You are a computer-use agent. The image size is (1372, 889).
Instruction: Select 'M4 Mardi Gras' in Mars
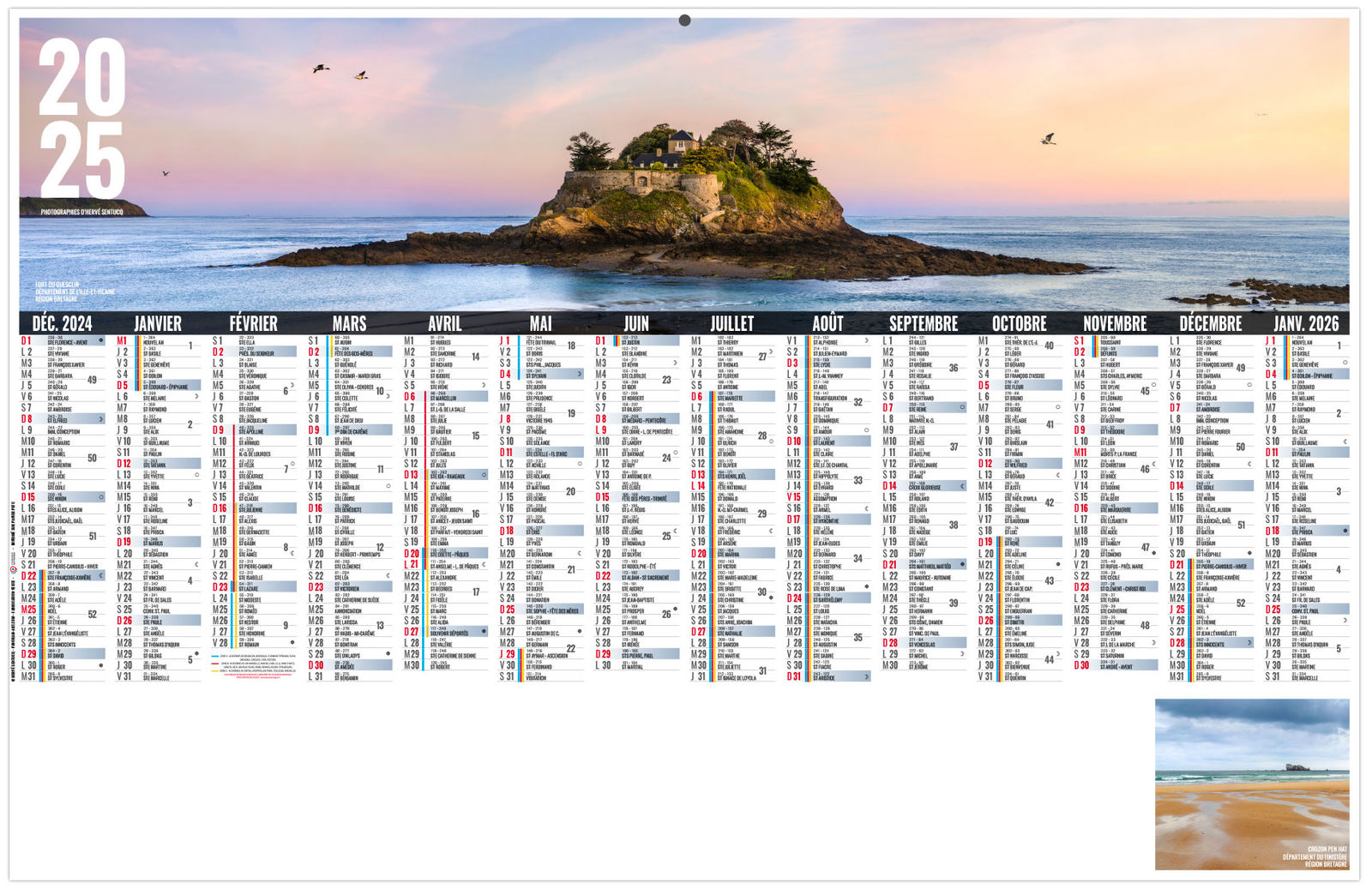[349, 375]
